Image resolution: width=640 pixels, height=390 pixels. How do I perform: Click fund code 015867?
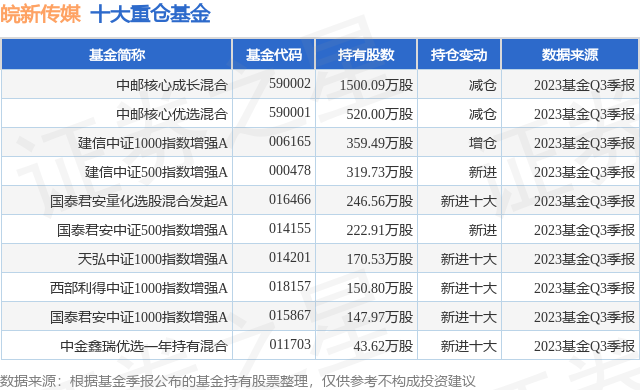[x=290, y=315]
